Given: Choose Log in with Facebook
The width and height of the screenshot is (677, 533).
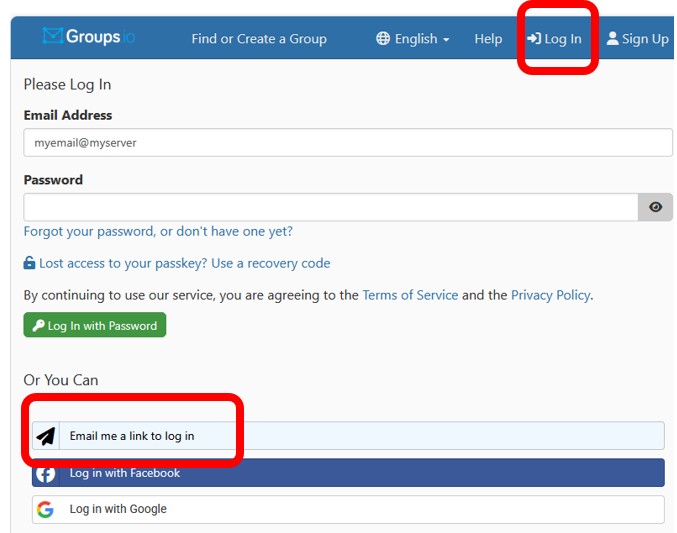Looking at the screenshot, I should point(125,473).
